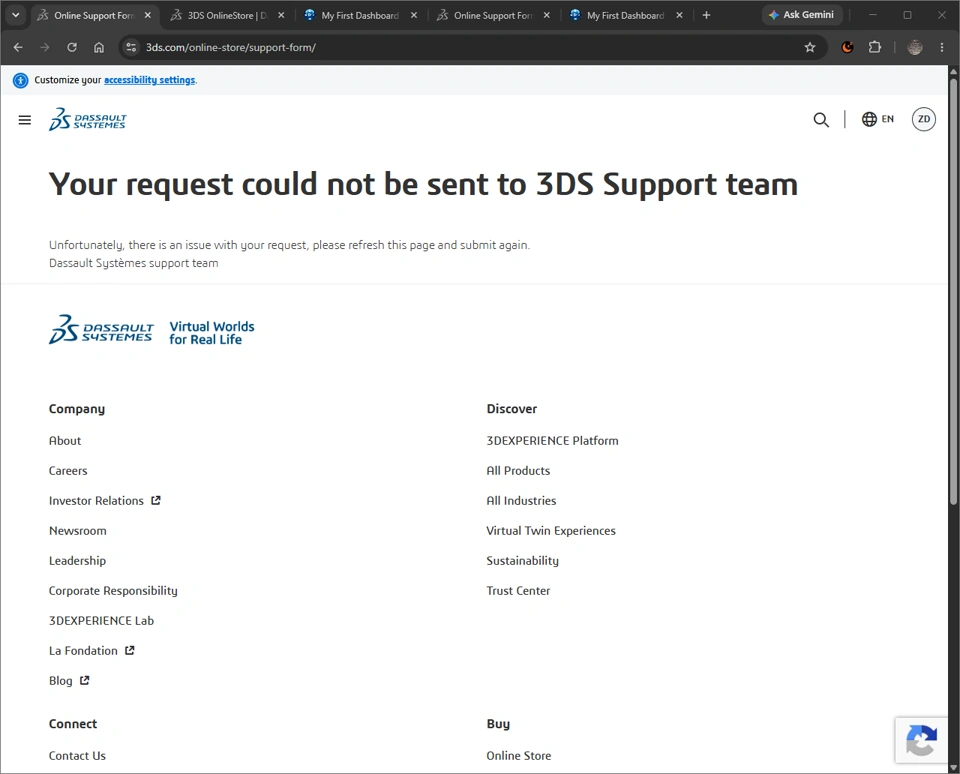Open the All Industries link

click(x=521, y=500)
